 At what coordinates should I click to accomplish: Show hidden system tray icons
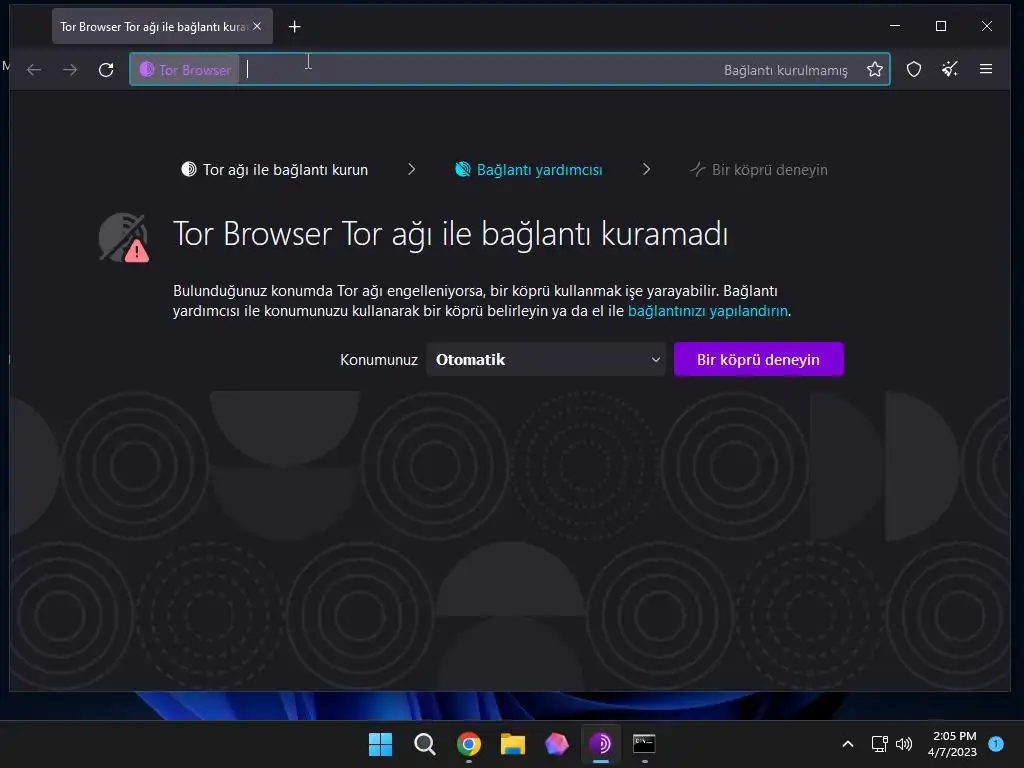(848, 744)
